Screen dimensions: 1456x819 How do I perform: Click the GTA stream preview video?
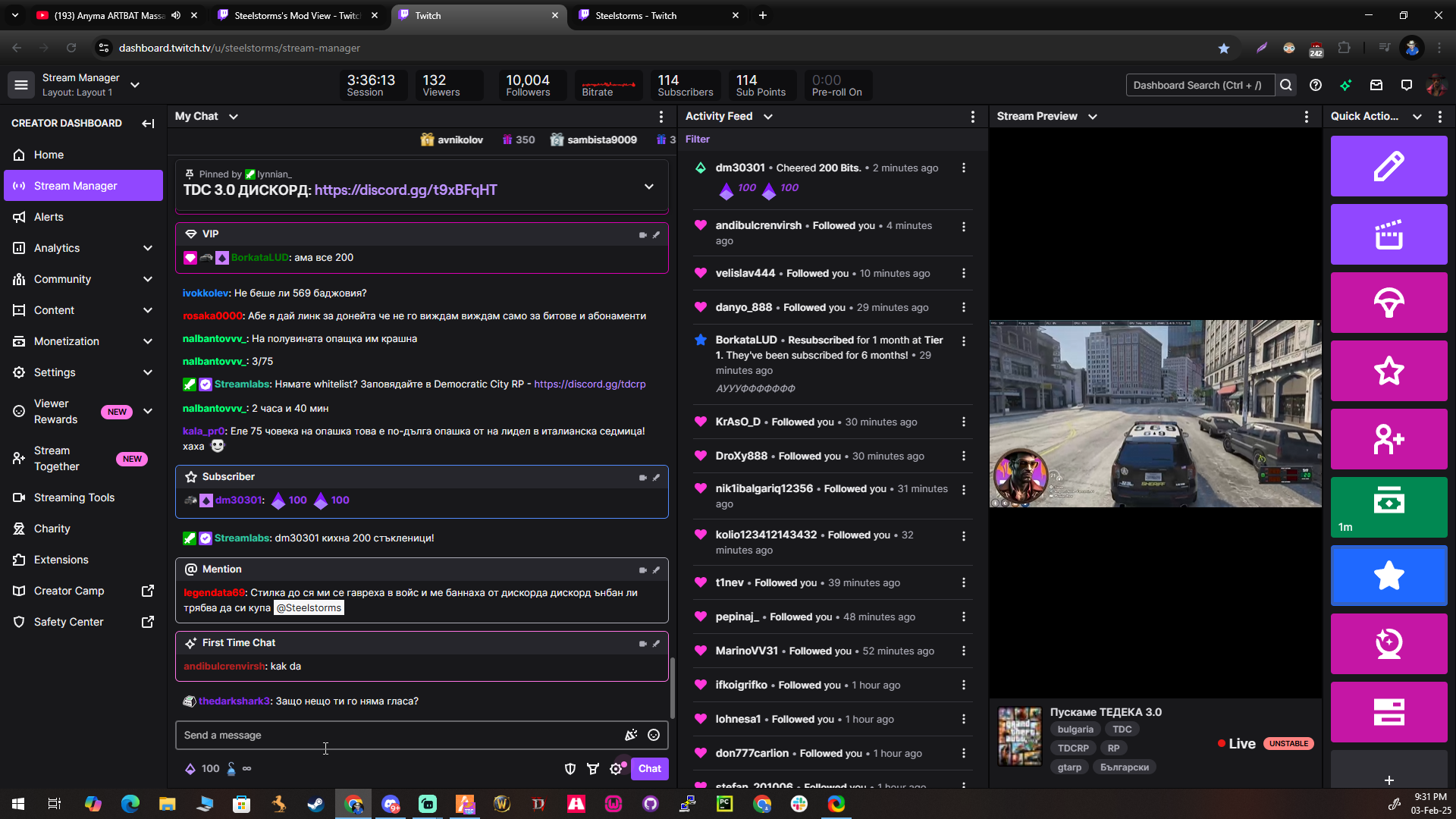coord(1155,413)
